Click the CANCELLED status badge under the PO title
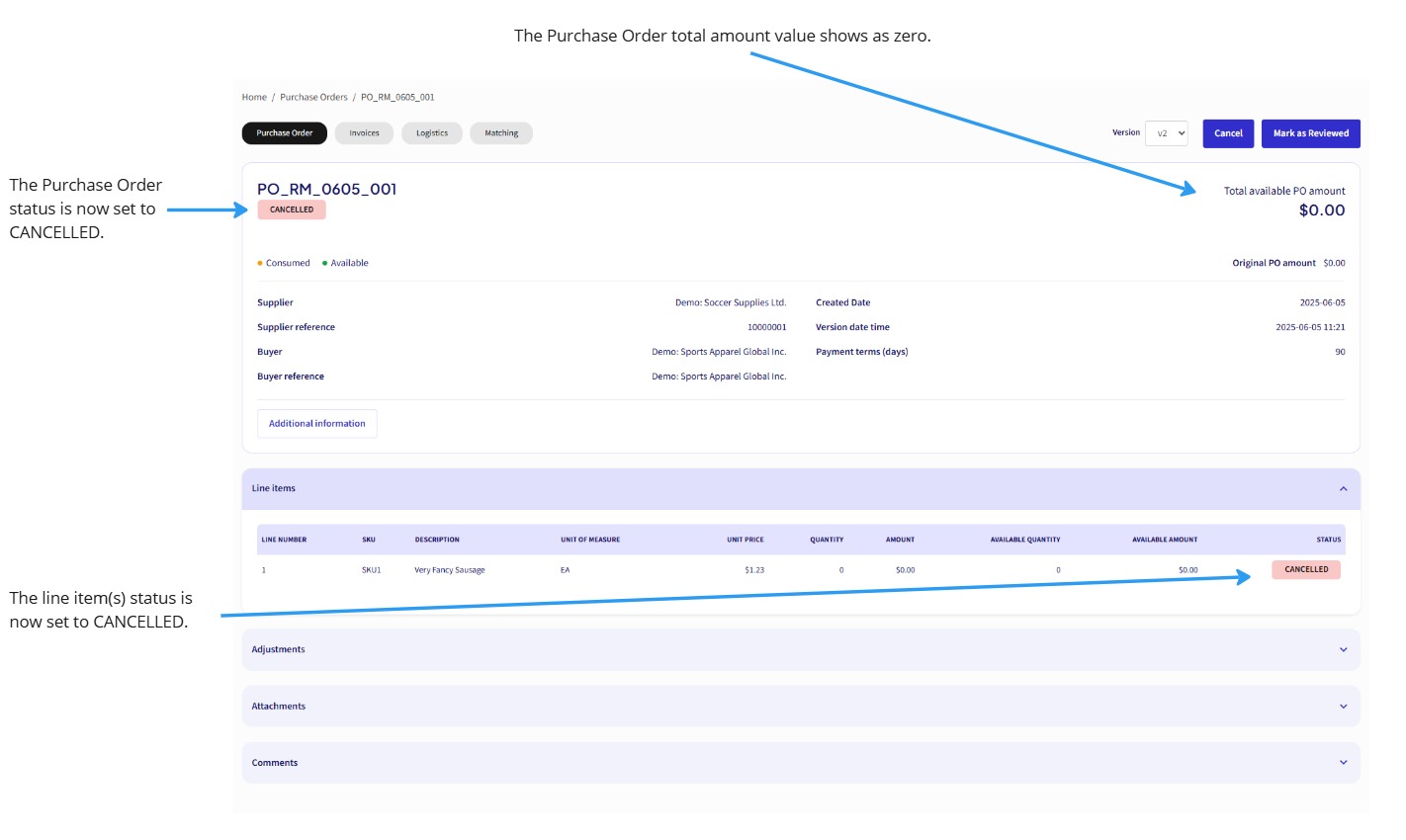This screenshot has width=1406, height=840. coord(291,210)
